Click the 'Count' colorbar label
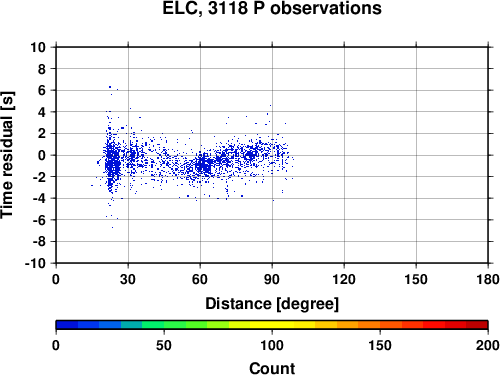This screenshot has height=375, width=500. (x=272, y=369)
